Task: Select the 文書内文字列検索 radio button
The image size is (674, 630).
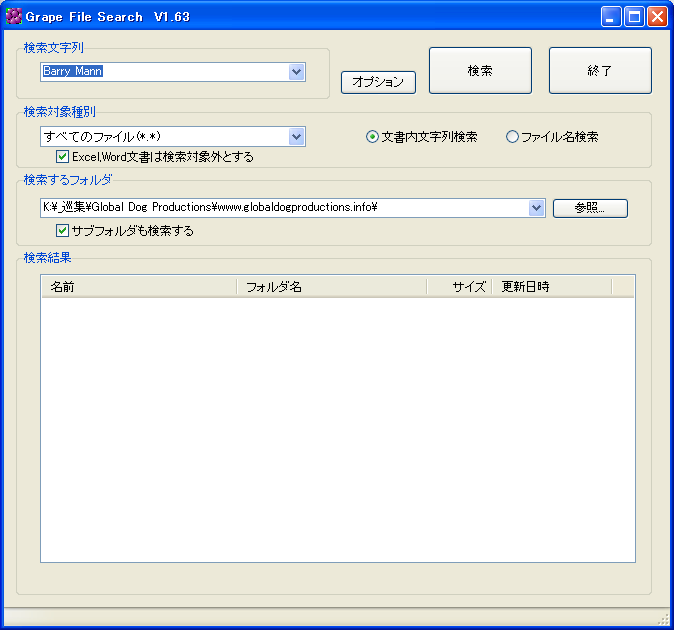Action: point(373,137)
